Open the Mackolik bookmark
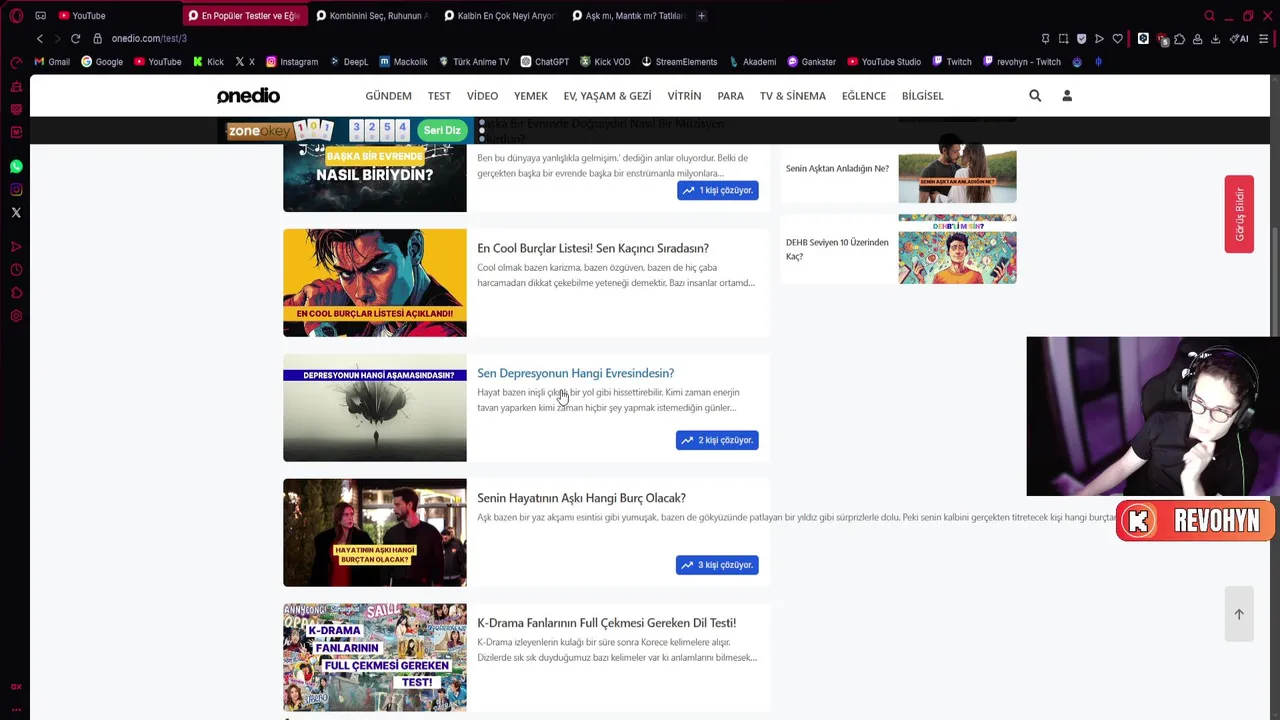Screen dimensions: 1280x720 tap(404, 62)
